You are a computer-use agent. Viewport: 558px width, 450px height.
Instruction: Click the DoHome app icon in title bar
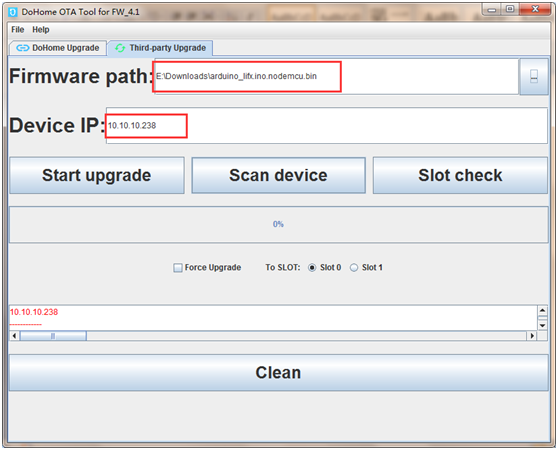click(13, 12)
